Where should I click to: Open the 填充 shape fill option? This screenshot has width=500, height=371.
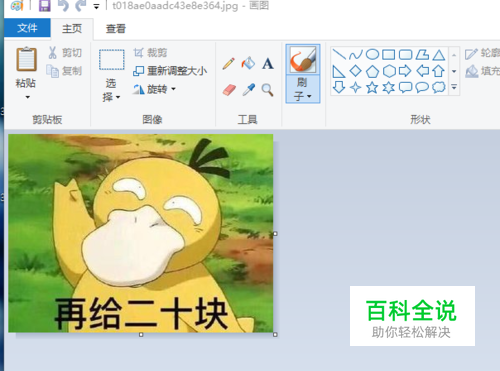pyautogui.click(x=483, y=71)
